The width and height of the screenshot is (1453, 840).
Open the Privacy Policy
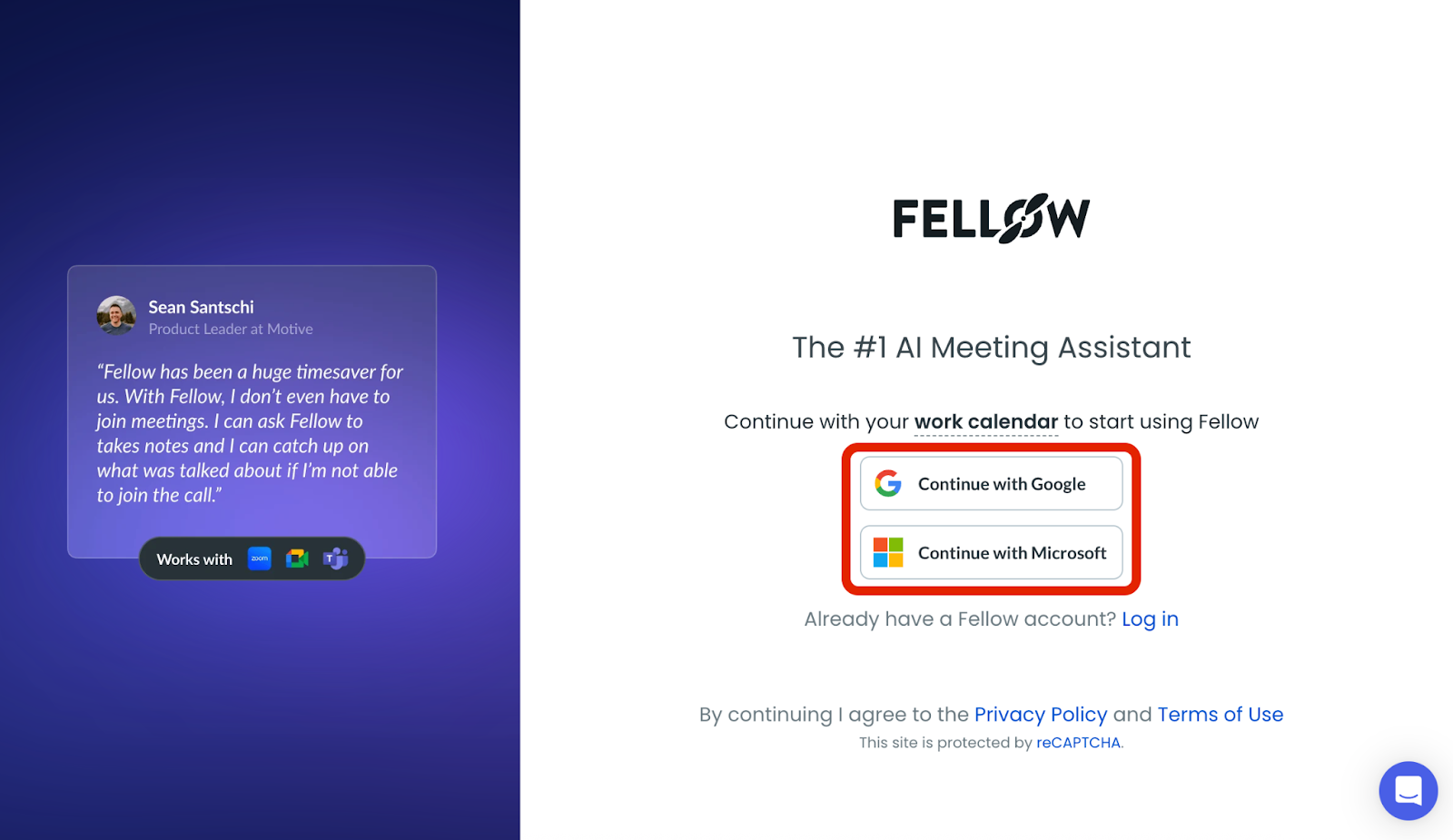[1040, 715]
